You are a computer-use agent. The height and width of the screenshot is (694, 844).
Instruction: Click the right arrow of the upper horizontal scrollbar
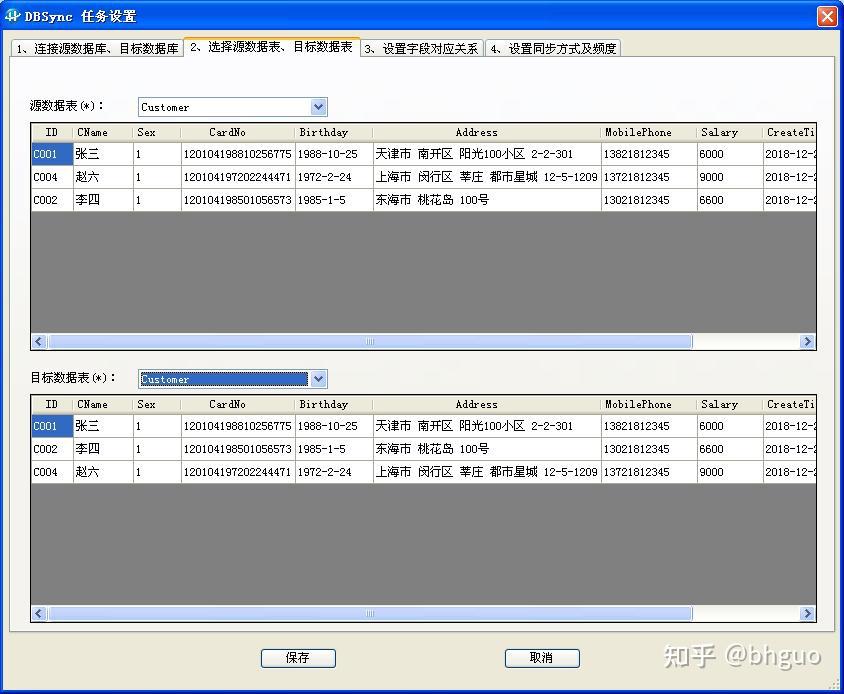pos(808,341)
